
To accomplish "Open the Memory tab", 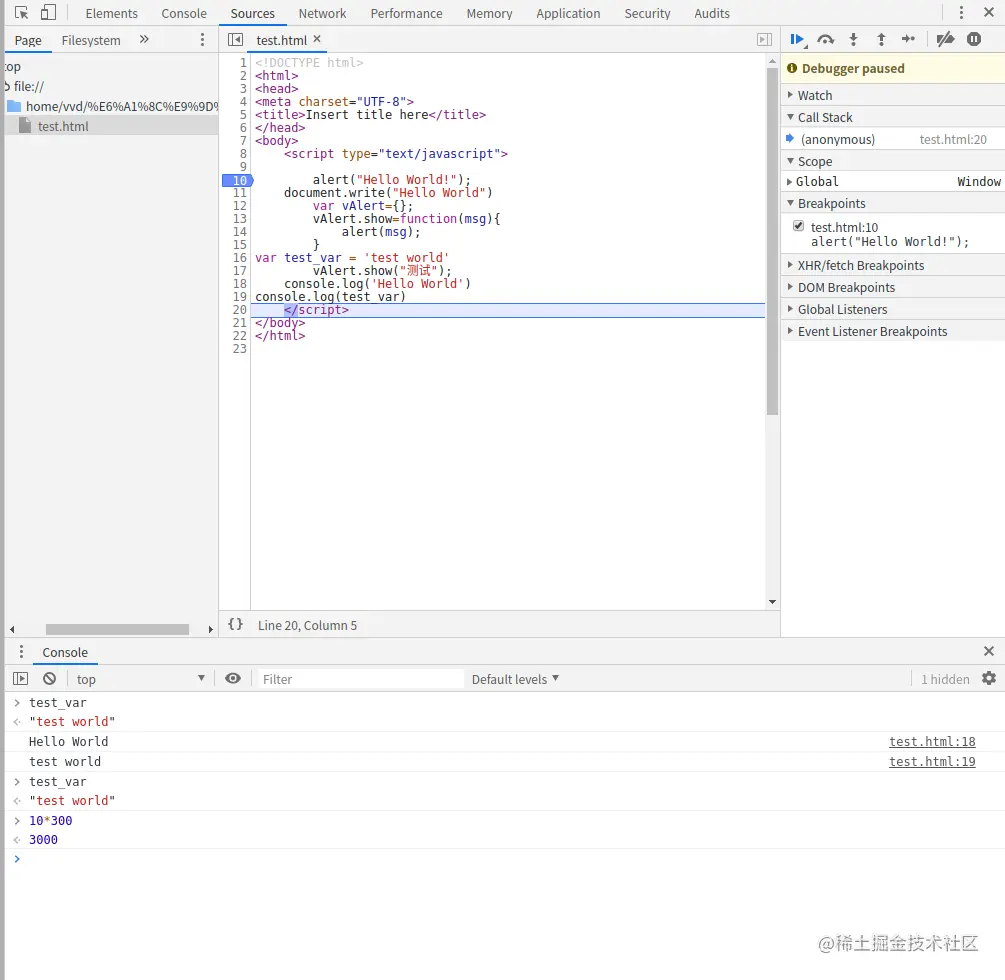I will (489, 13).
